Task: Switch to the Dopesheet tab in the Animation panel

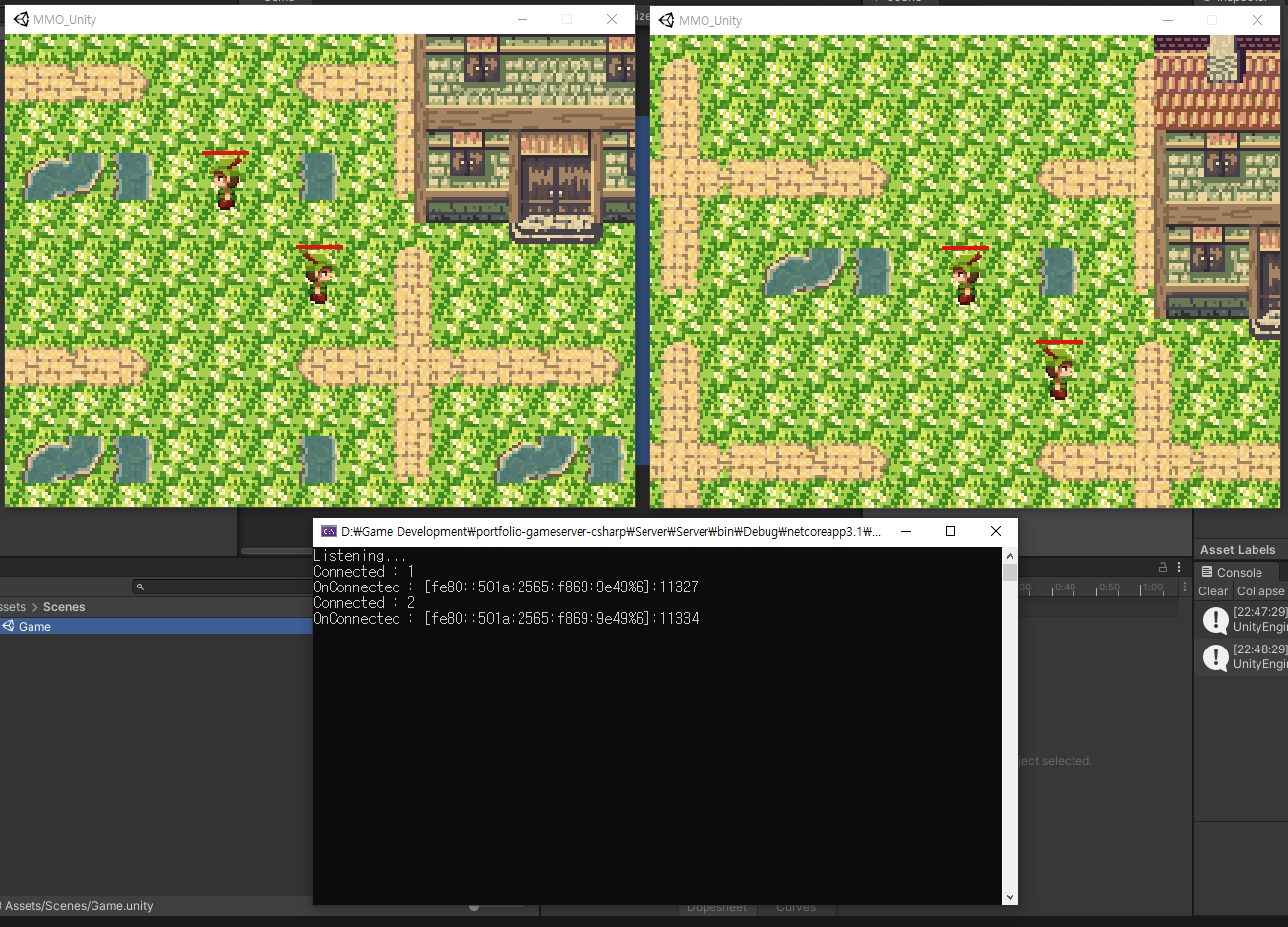Action: (717, 906)
